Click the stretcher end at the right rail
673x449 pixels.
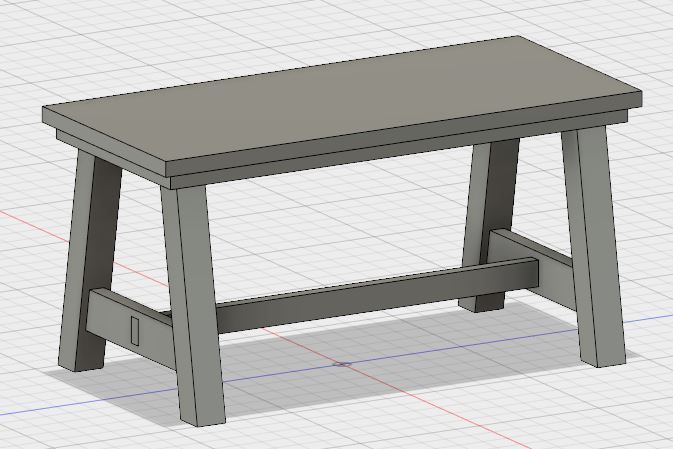[527, 273]
